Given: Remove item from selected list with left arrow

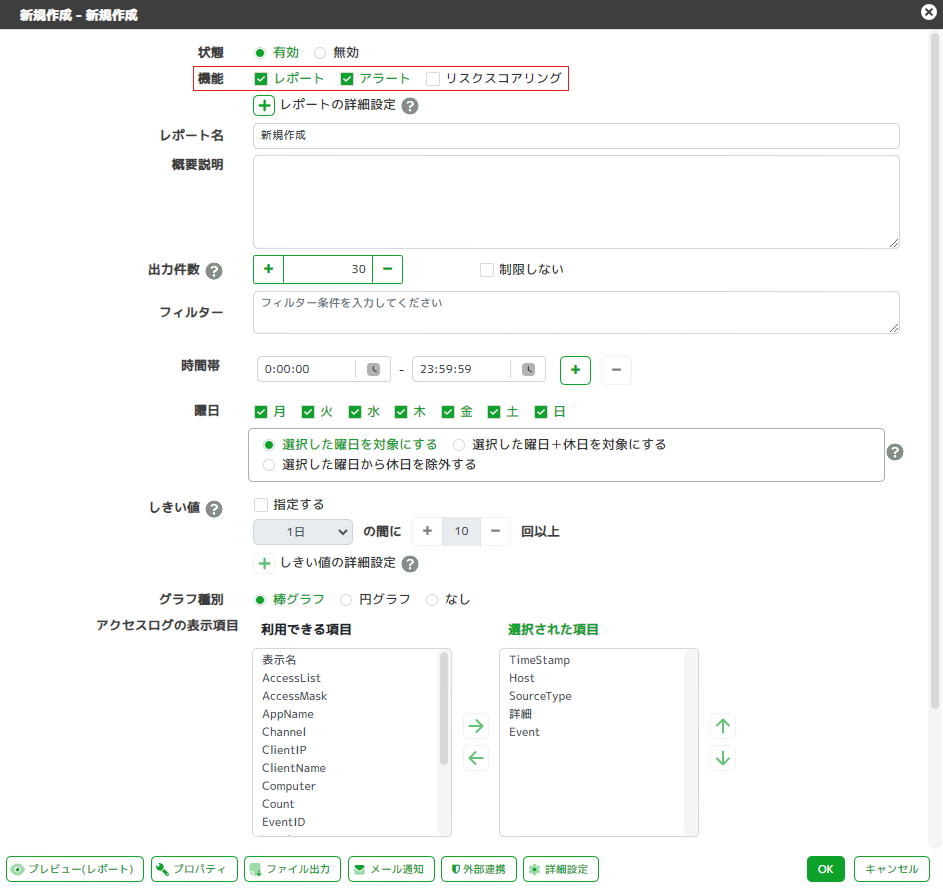Looking at the screenshot, I should click(x=476, y=758).
